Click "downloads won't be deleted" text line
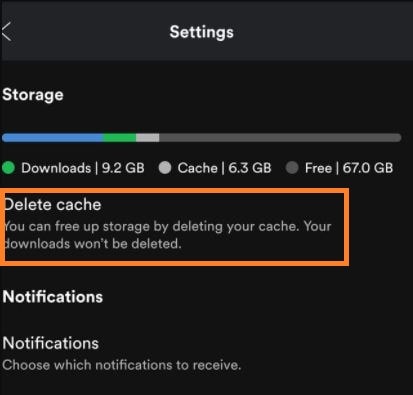 coord(93,244)
